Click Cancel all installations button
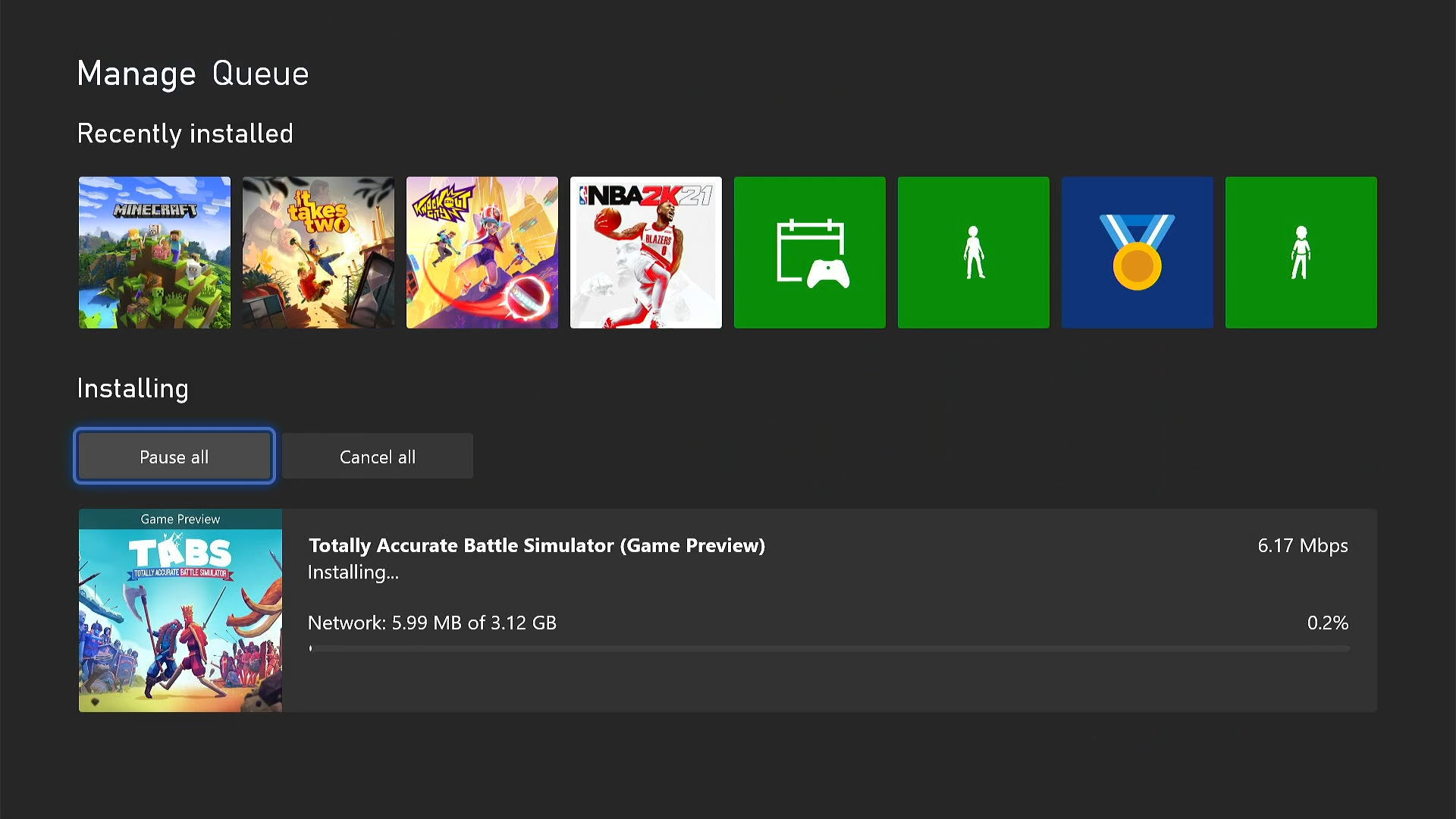Image resolution: width=1456 pixels, height=819 pixels. point(376,456)
